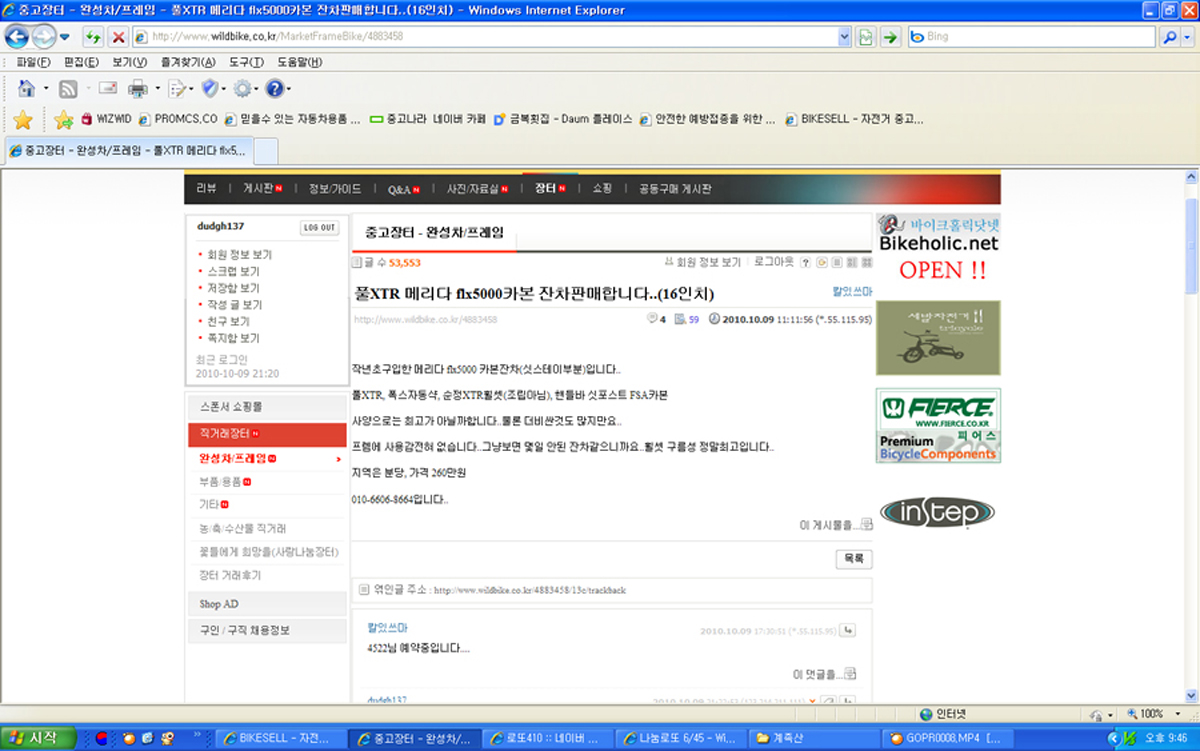
Task: Open the Favorites star icon
Action: pos(22,120)
